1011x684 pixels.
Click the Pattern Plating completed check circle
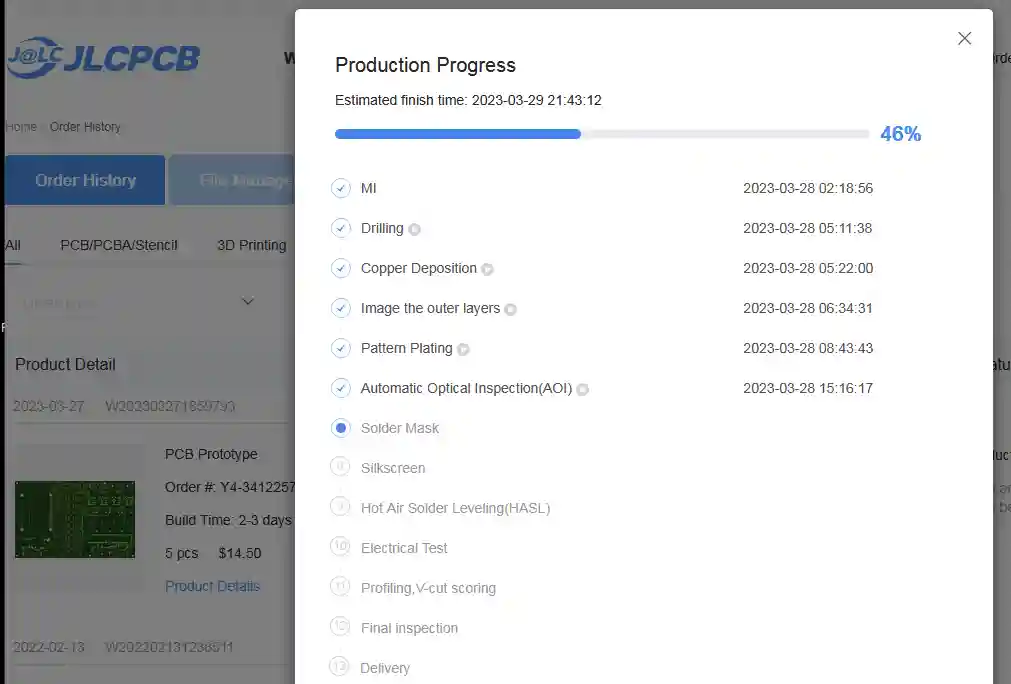pyautogui.click(x=341, y=348)
